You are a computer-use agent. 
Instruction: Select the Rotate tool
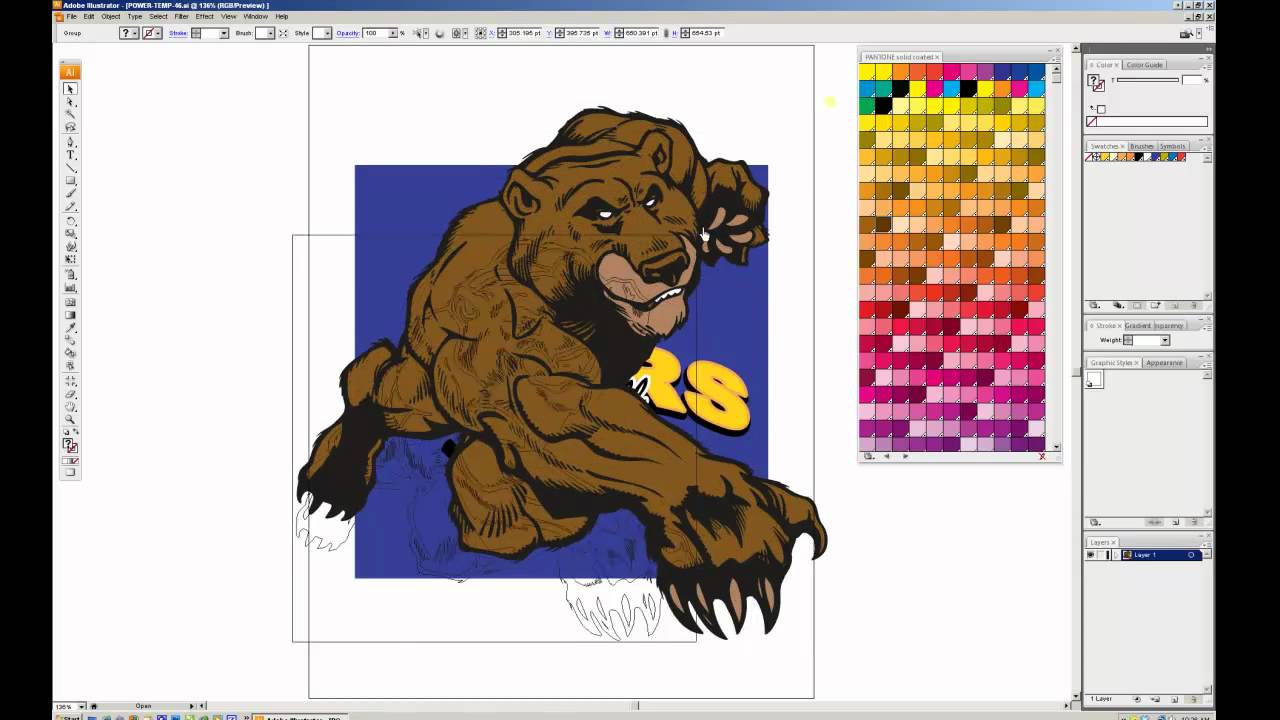coord(70,220)
